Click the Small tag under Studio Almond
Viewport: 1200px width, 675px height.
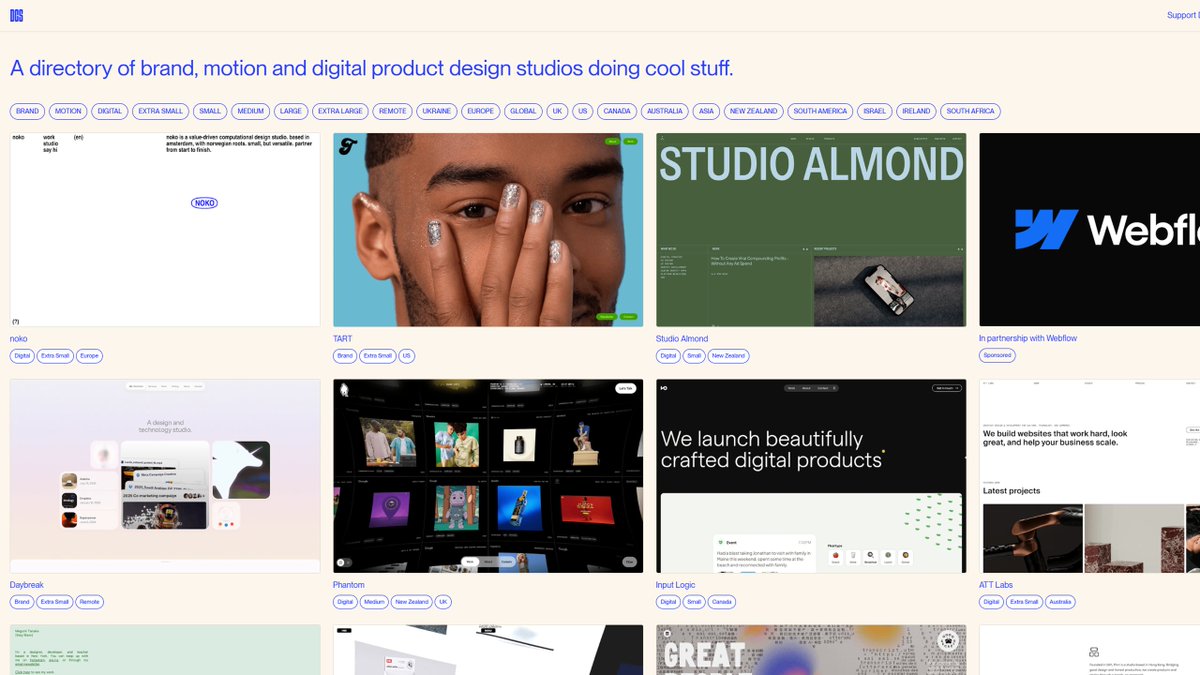pyautogui.click(x=694, y=356)
